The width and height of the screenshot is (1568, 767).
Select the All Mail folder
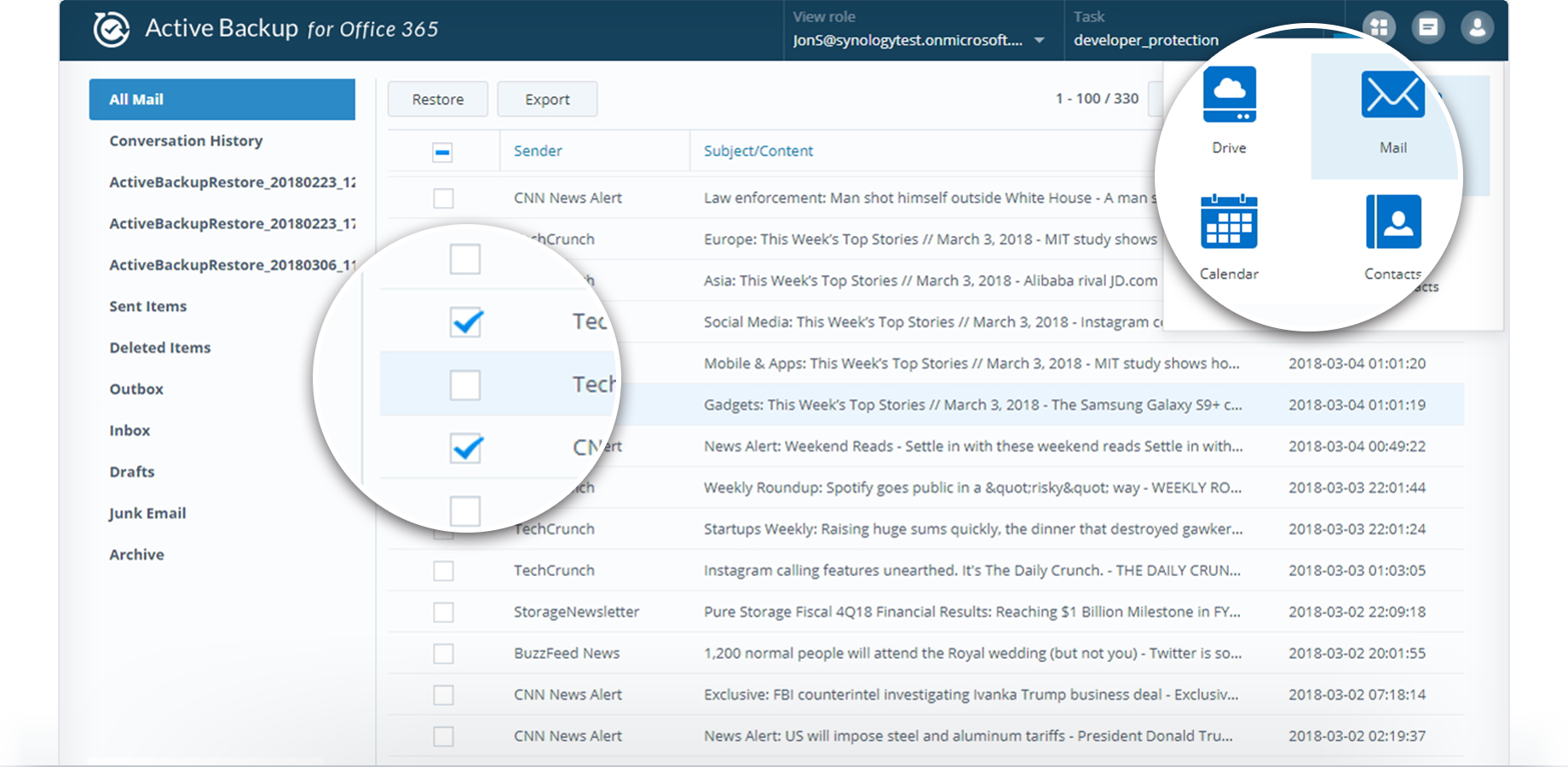click(x=222, y=100)
